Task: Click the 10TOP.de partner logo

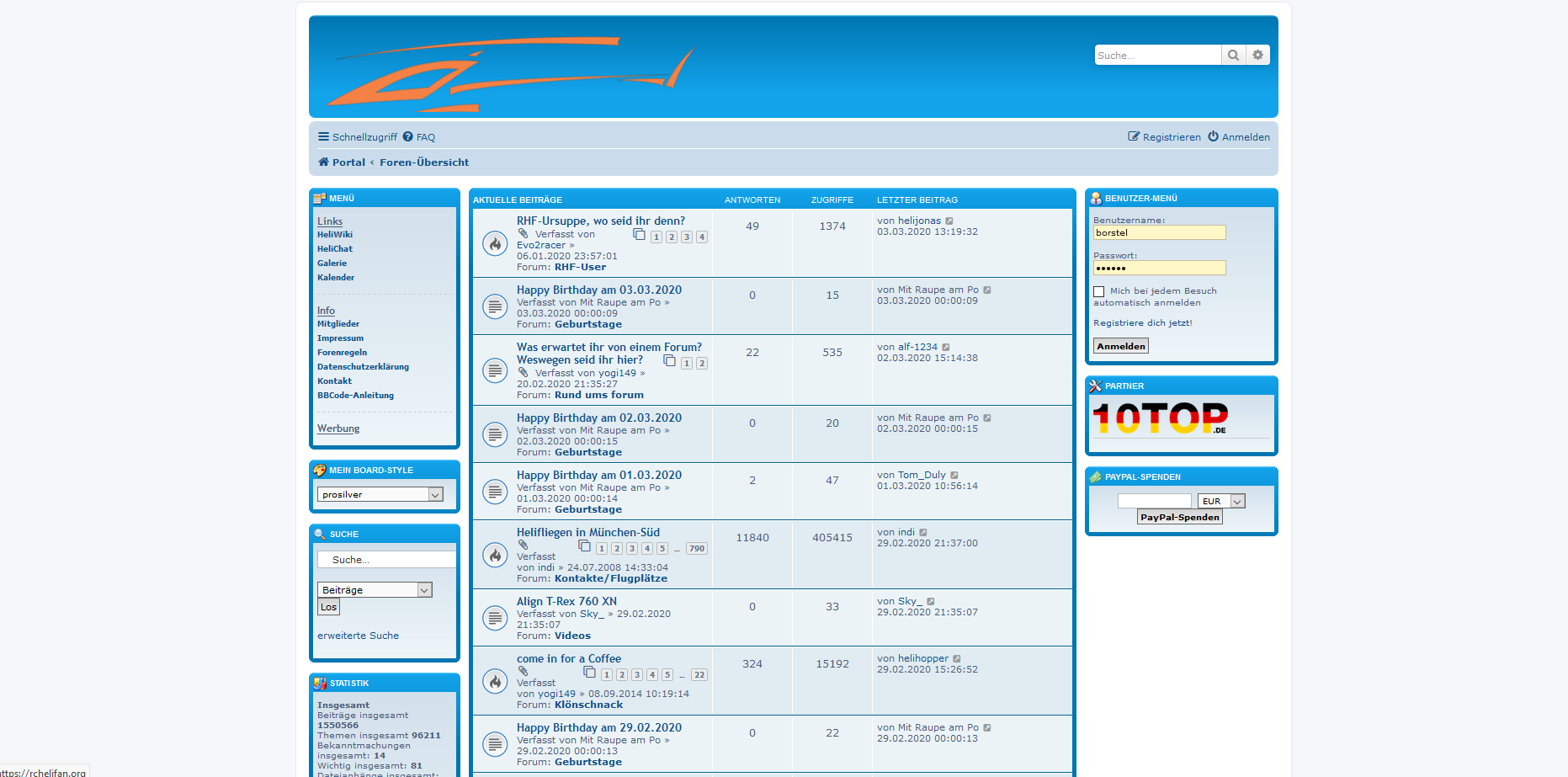Action: tap(1161, 418)
